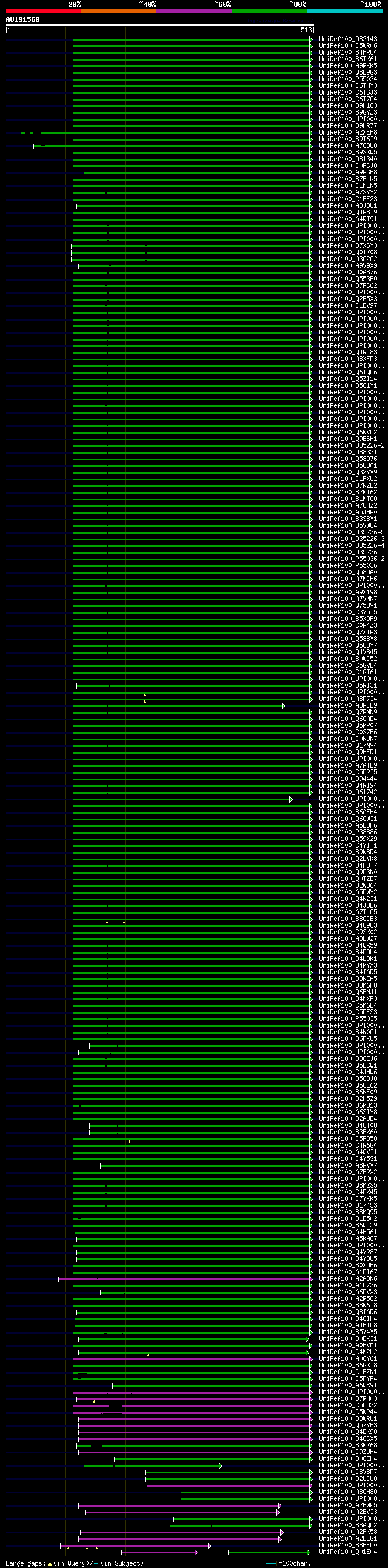Select the UniRef100_A2FK58 label
This screenshot has width=388, height=1568.
coord(348,1532)
